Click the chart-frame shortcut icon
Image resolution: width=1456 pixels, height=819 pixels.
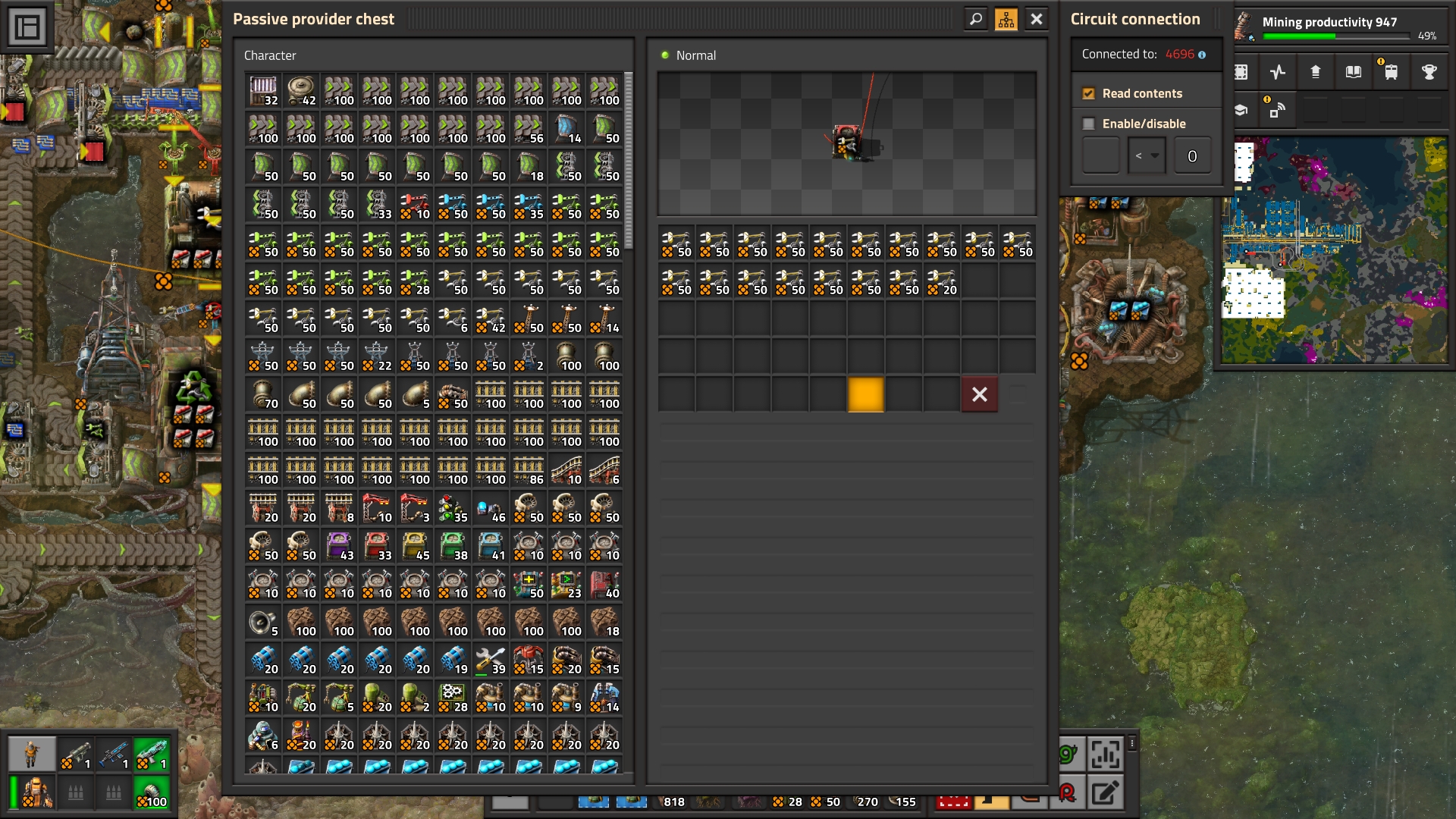click(x=1106, y=754)
